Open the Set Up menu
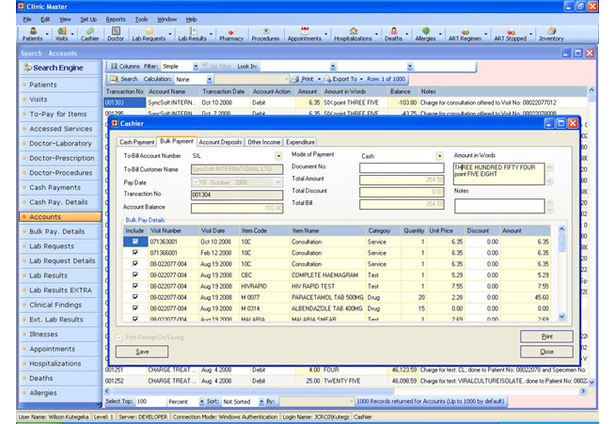This screenshot has width=615, height=424. (88, 19)
